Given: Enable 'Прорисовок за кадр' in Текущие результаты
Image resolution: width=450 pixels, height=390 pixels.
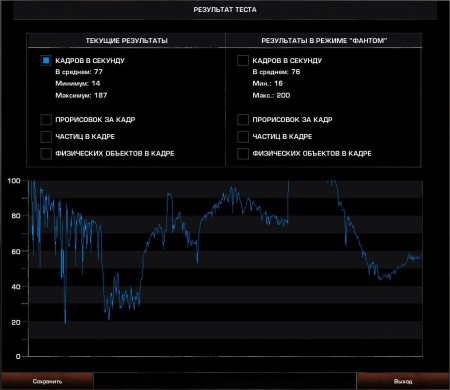Looking at the screenshot, I should pos(46,119).
